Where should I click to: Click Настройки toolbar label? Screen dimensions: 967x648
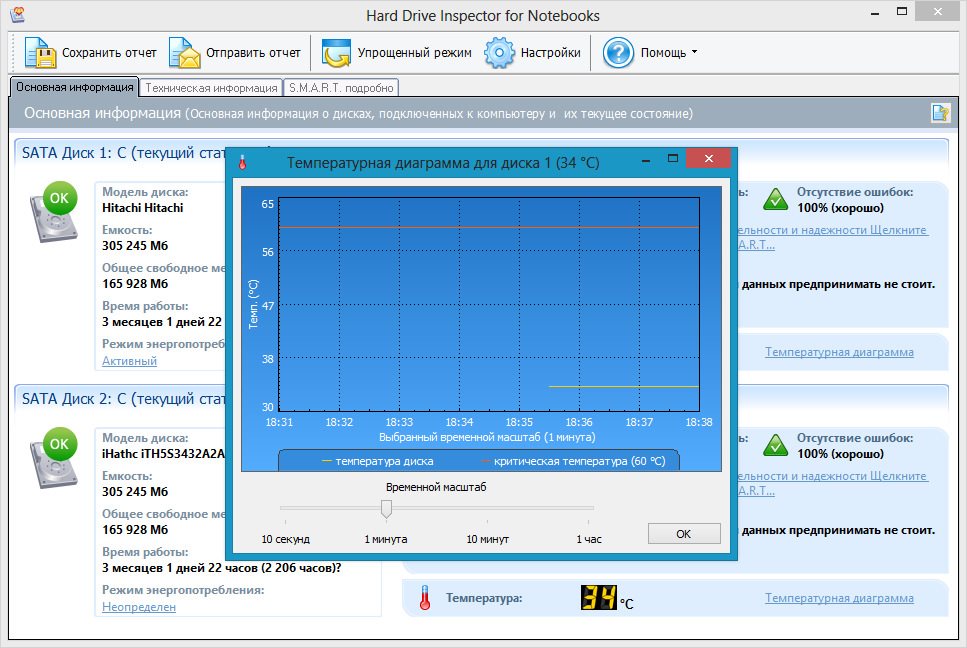[551, 53]
